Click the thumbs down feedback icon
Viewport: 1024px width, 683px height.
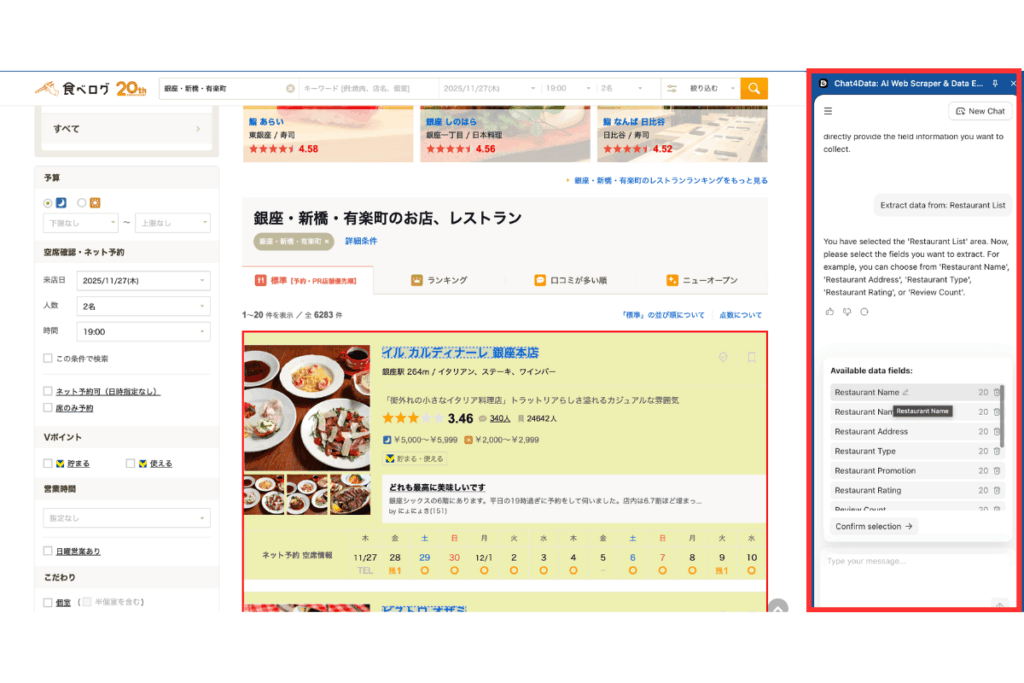click(847, 312)
